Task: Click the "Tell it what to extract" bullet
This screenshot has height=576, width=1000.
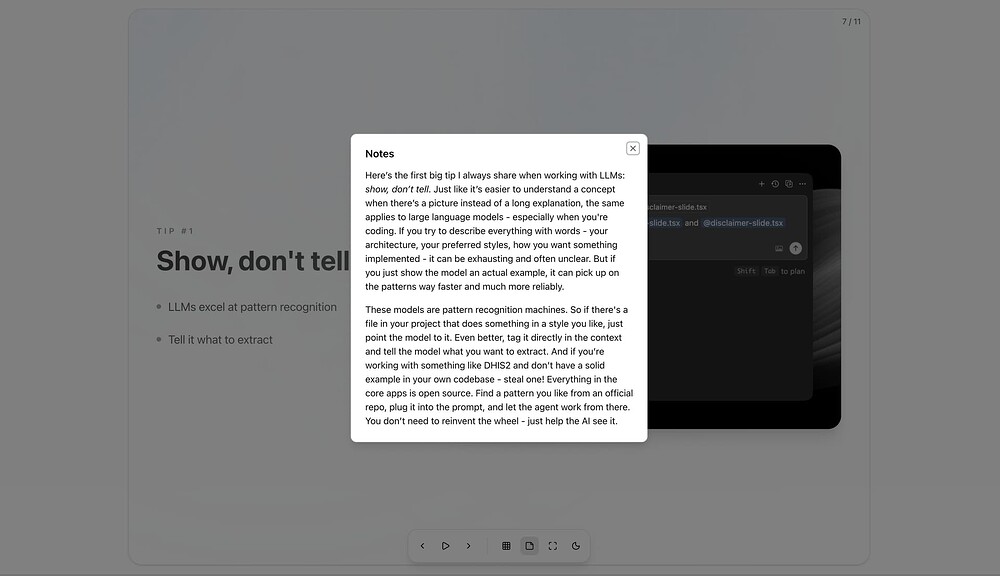Action: pos(220,340)
